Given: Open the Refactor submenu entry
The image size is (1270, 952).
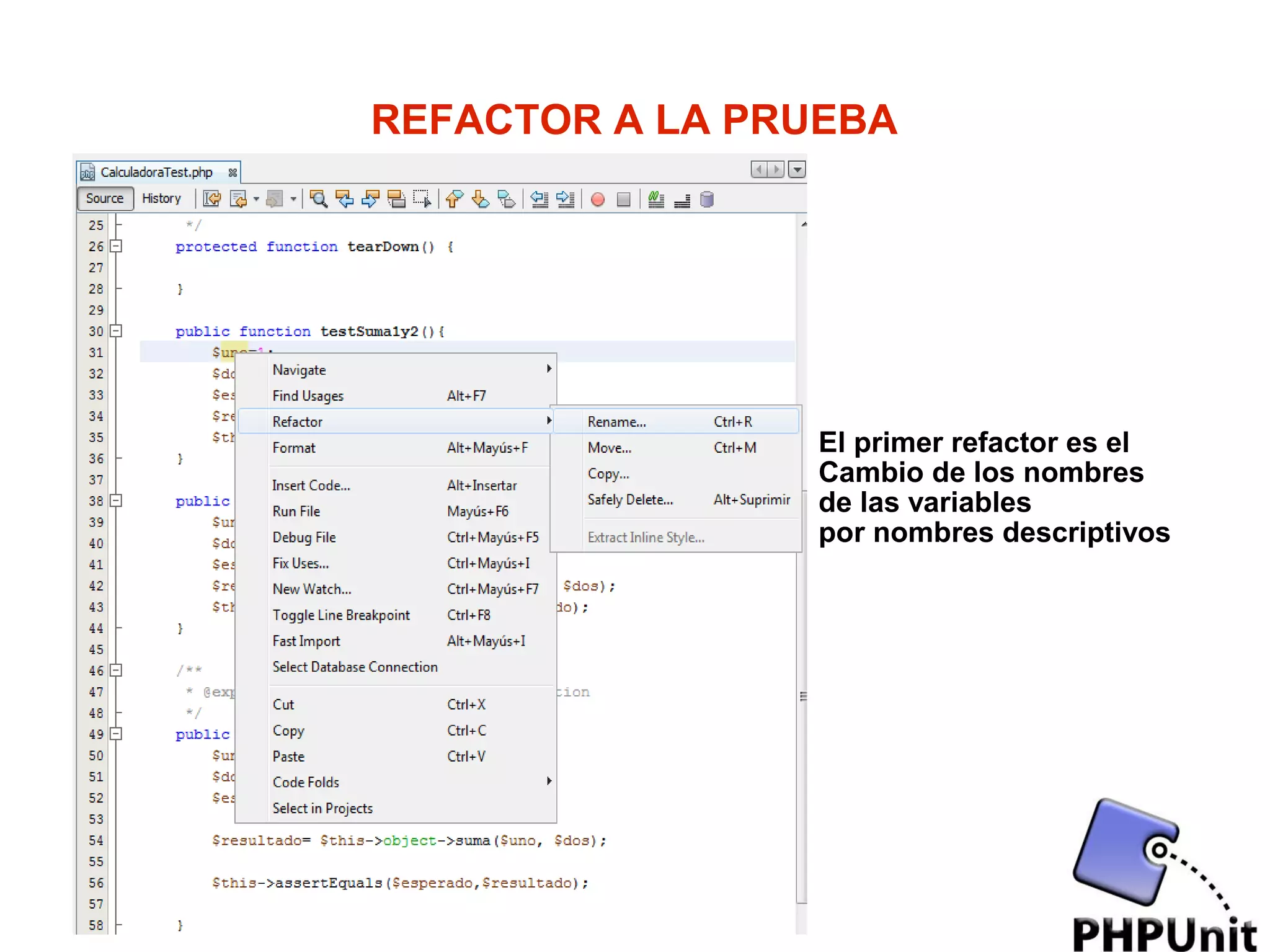Looking at the screenshot, I should (397, 422).
